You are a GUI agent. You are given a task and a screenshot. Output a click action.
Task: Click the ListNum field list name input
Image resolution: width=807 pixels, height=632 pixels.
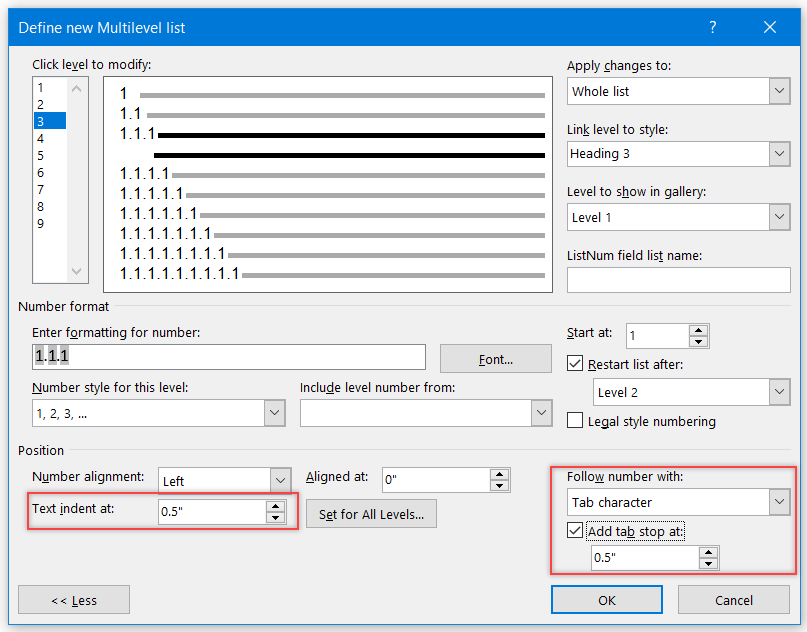(x=678, y=280)
